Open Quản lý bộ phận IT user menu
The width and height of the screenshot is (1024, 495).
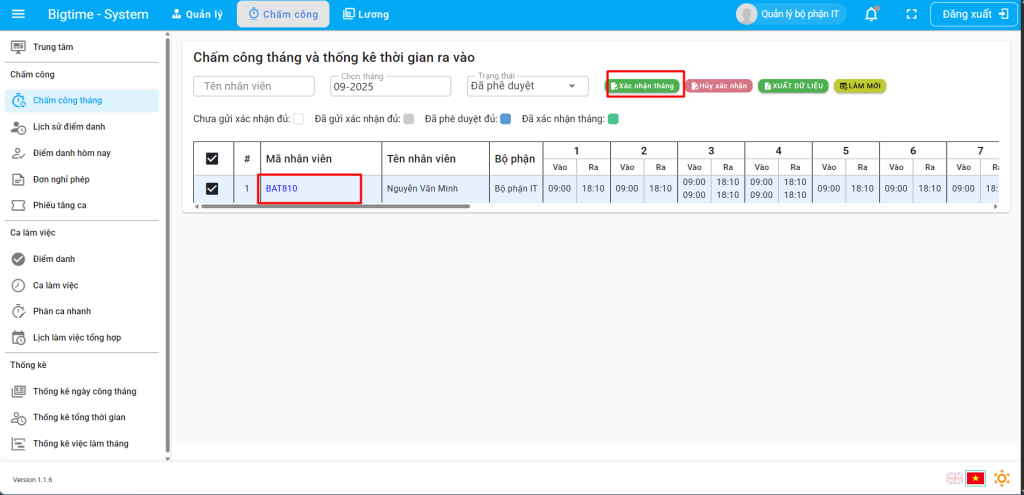pyautogui.click(x=788, y=14)
